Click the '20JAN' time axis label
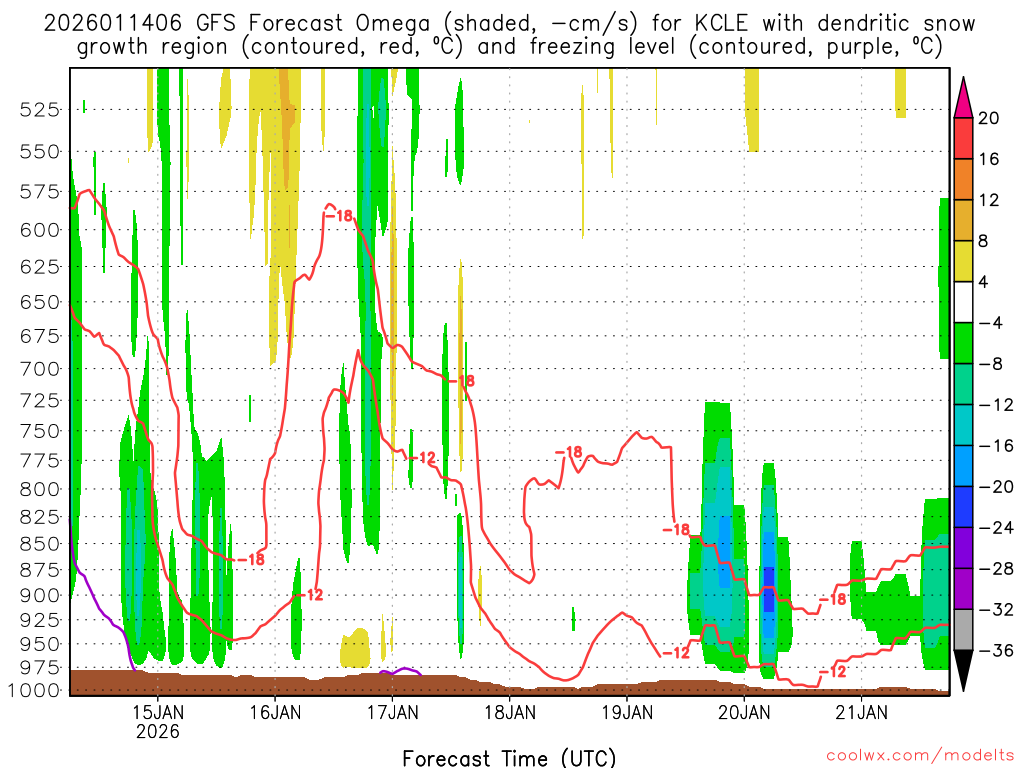This screenshot has width=1024, height=768. click(x=744, y=712)
